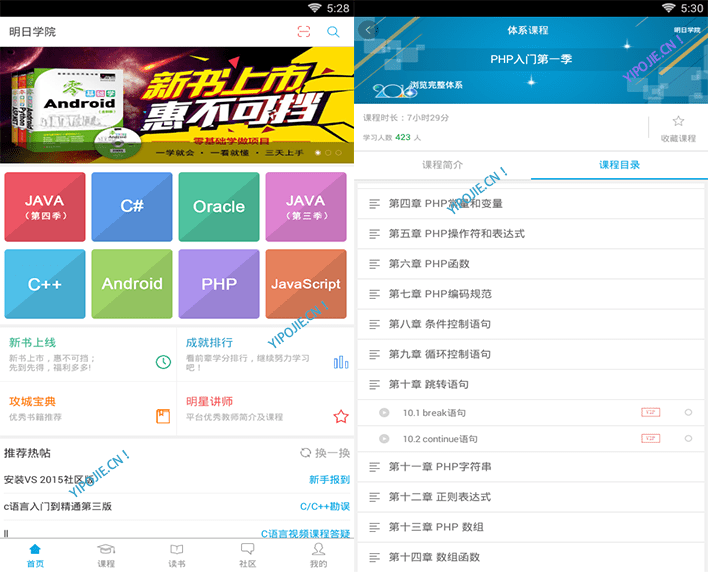Go to 课程 in bottom navigation
Image resolution: width=708 pixels, height=572 pixels.
pos(106,555)
